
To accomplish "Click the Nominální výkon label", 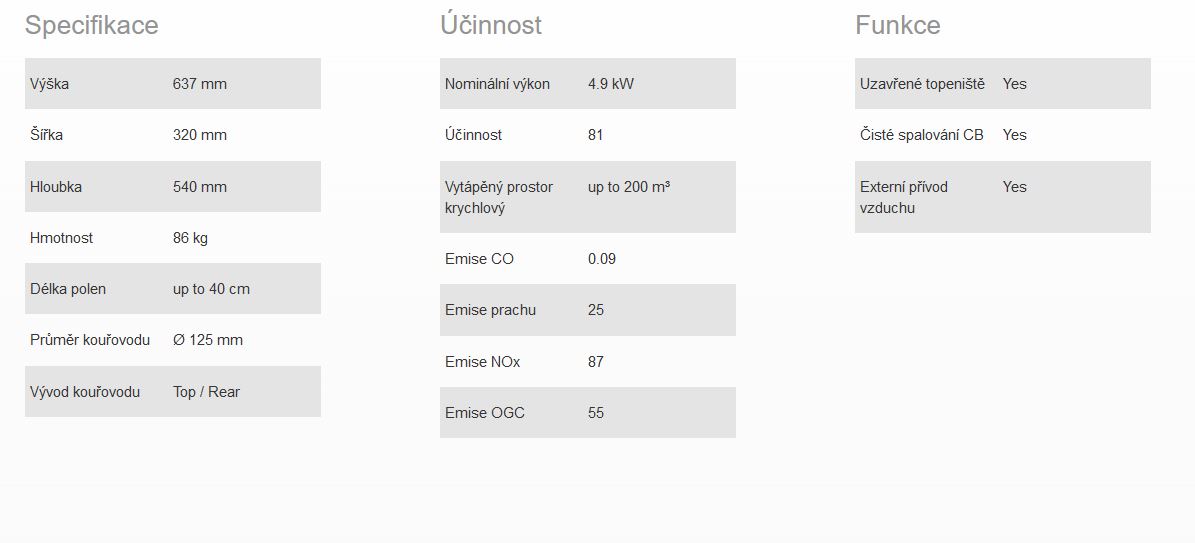I will (x=497, y=84).
